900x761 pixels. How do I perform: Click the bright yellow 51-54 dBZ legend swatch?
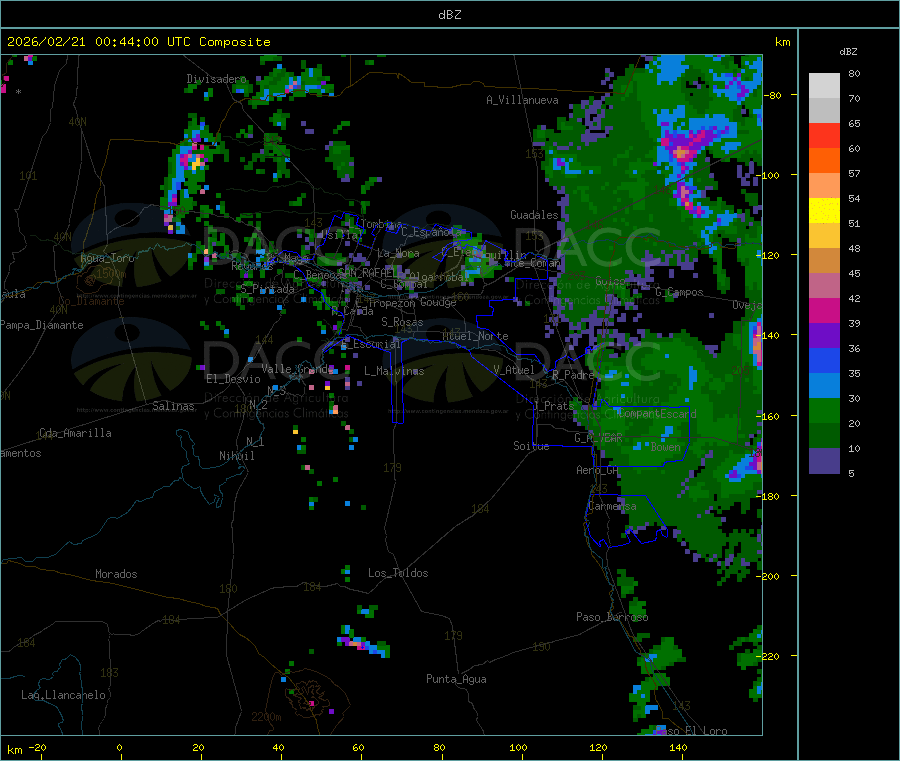pyautogui.click(x=824, y=211)
